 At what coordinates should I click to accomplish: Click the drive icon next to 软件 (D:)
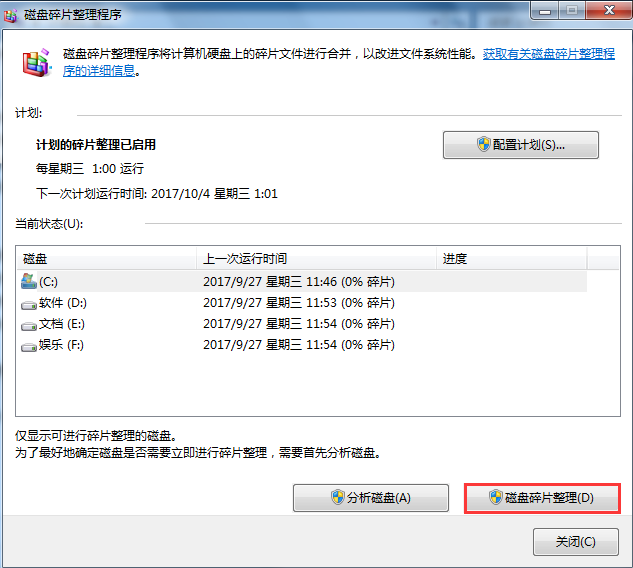pyautogui.click(x=28, y=303)
